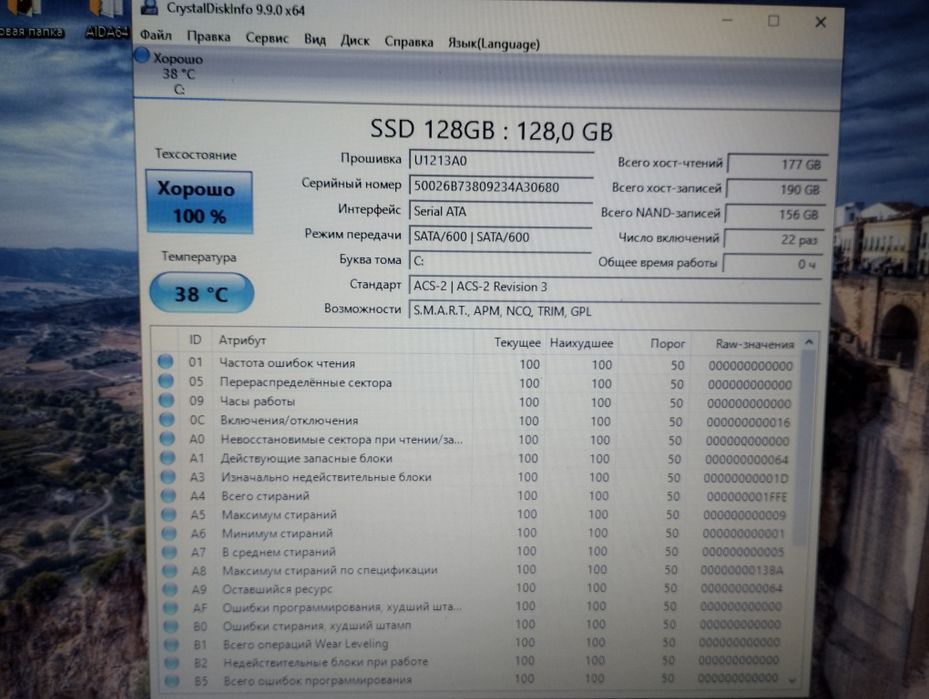Viewport: 929px width, 699px height.
Task: Select the Действующие запасные блоки row text
Action: (x=306, y=458)
